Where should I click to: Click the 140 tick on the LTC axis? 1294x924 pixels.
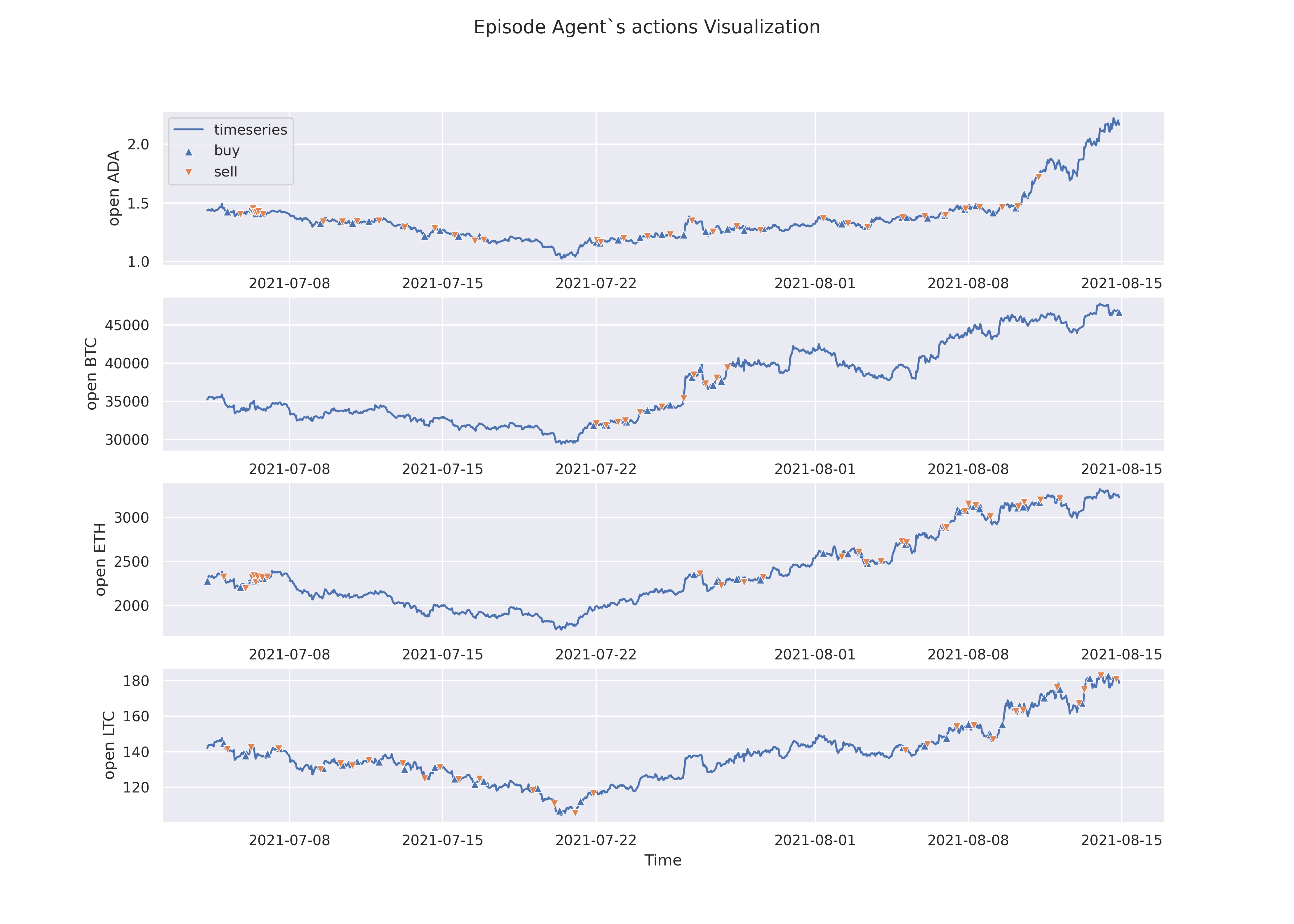point(136,752)
